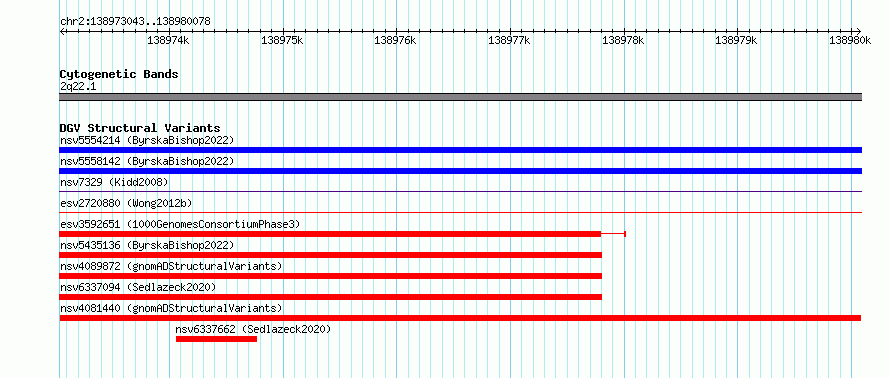Open the nsv6337662 (Sedlazeck2020) label
Viewport: 890px width, 378px height.
point(253,329)
